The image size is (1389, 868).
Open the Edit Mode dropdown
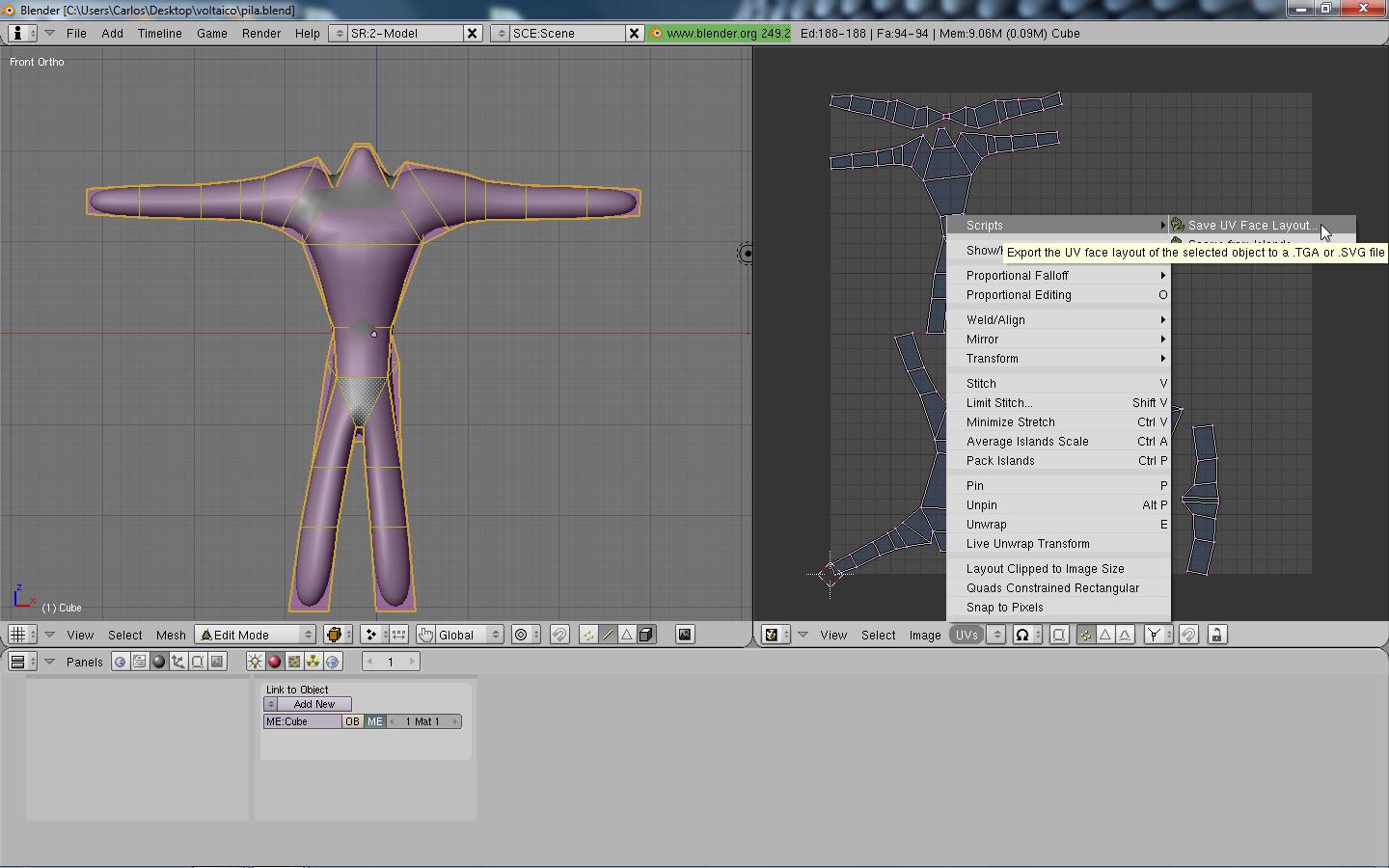pos(255,635)
